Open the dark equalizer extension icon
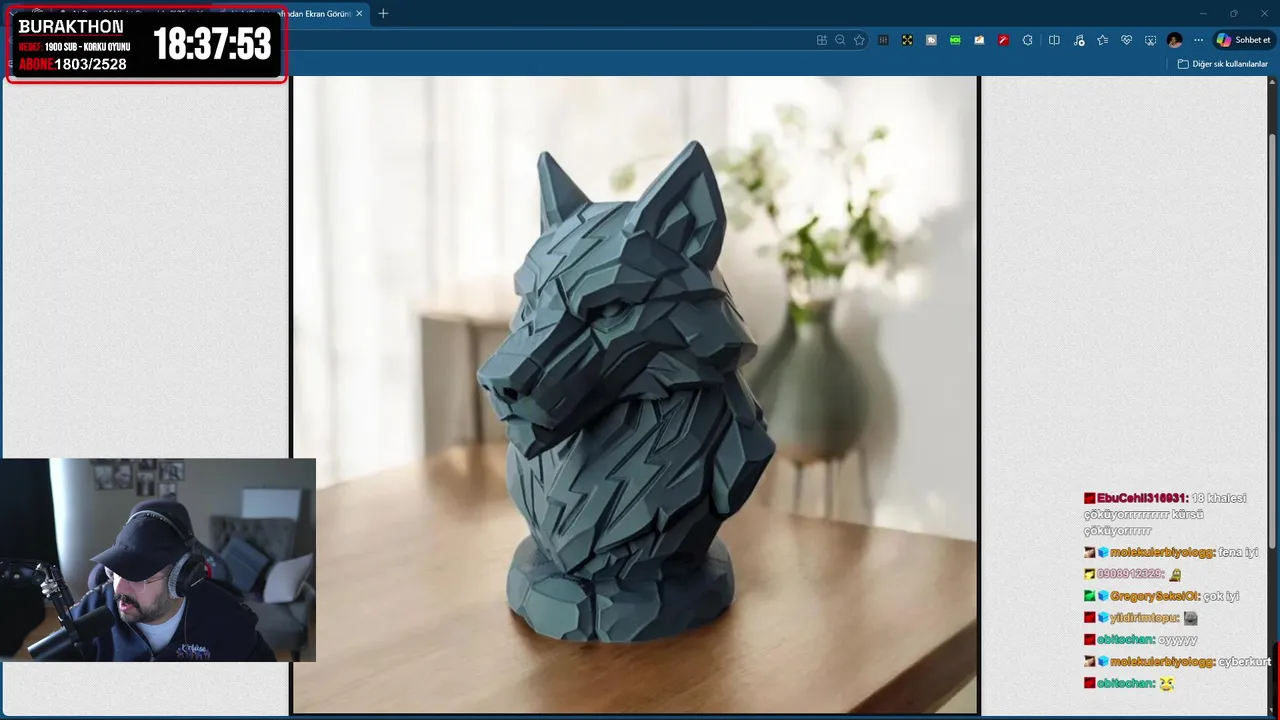Viewport: 1280px width, 720px height. [883, 40]
